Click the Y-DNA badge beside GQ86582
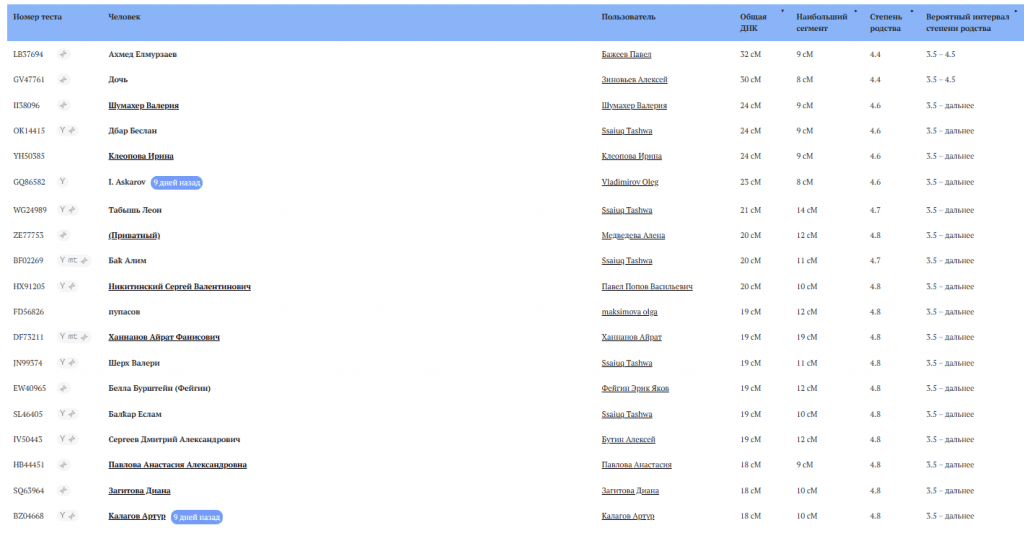 tap(63, 182)
